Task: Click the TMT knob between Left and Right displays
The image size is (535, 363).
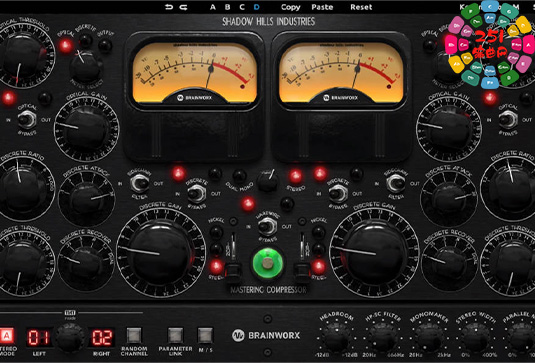Action: point(70,338)
